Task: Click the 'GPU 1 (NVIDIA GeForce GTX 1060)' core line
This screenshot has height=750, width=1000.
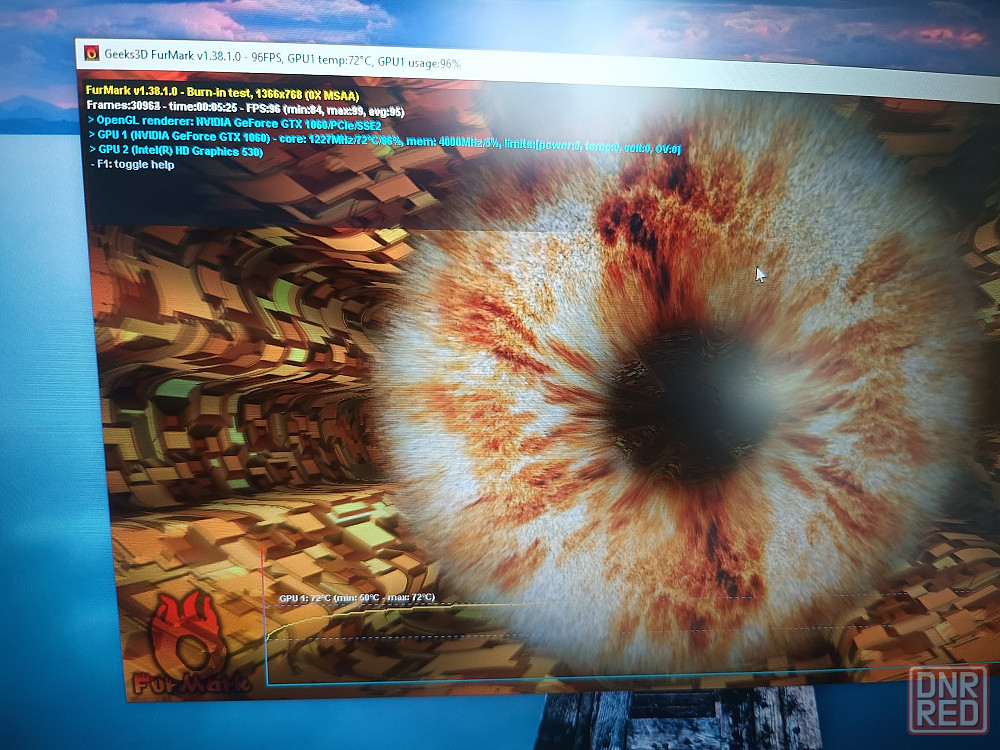Action: [x=385, y=141]
